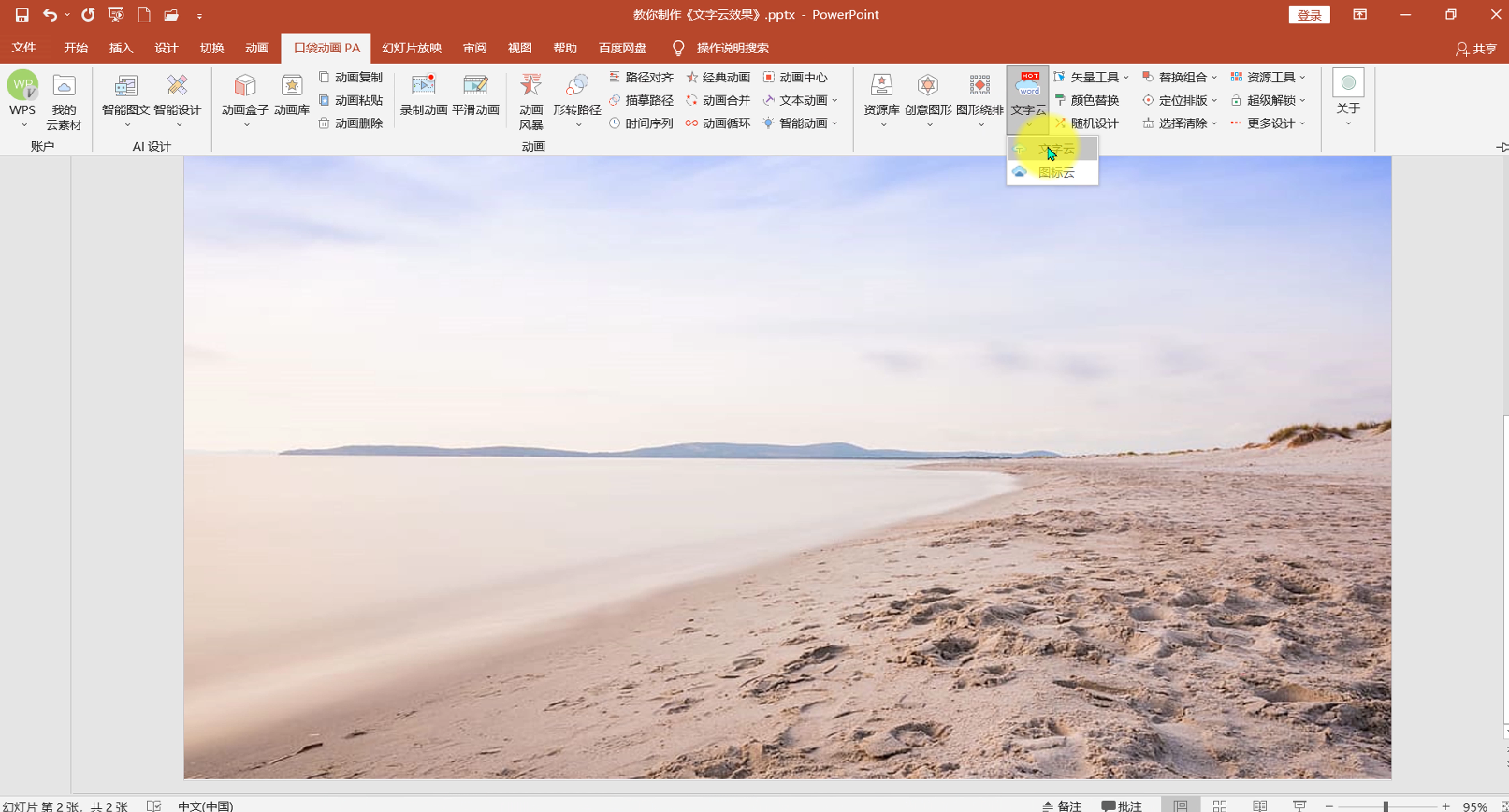Viewport: 1509px width, 812px height.
Task: Switch to reading view icon
Action: (1260, 805)
